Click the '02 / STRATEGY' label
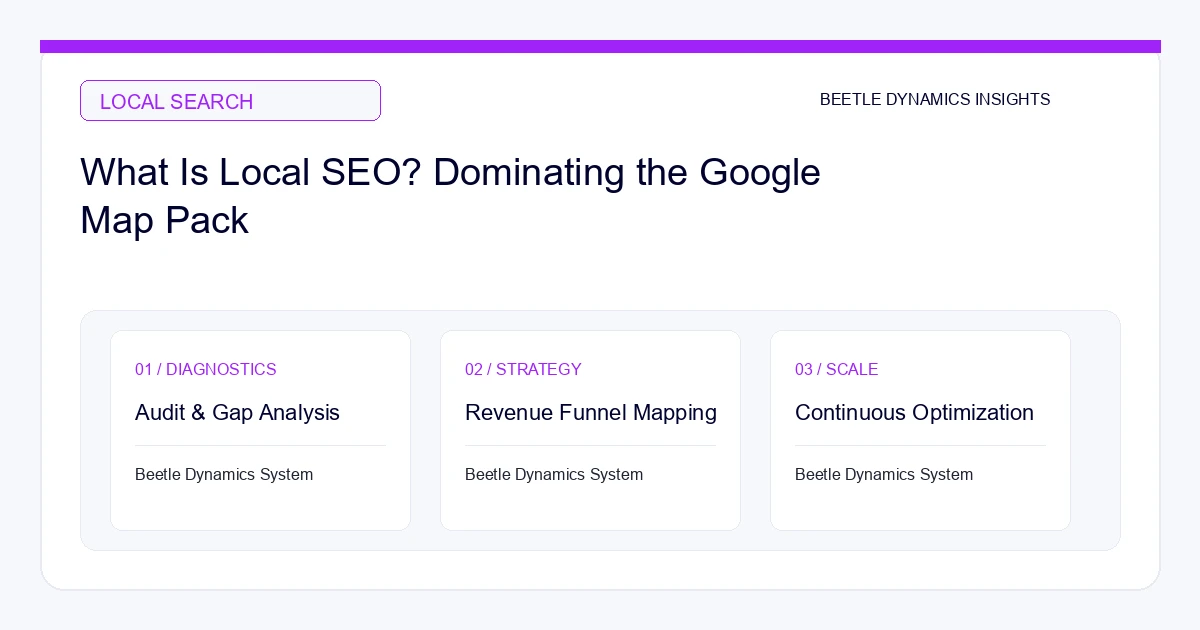The height and width of the screenshot is (630, 1200). coord(523,369)
